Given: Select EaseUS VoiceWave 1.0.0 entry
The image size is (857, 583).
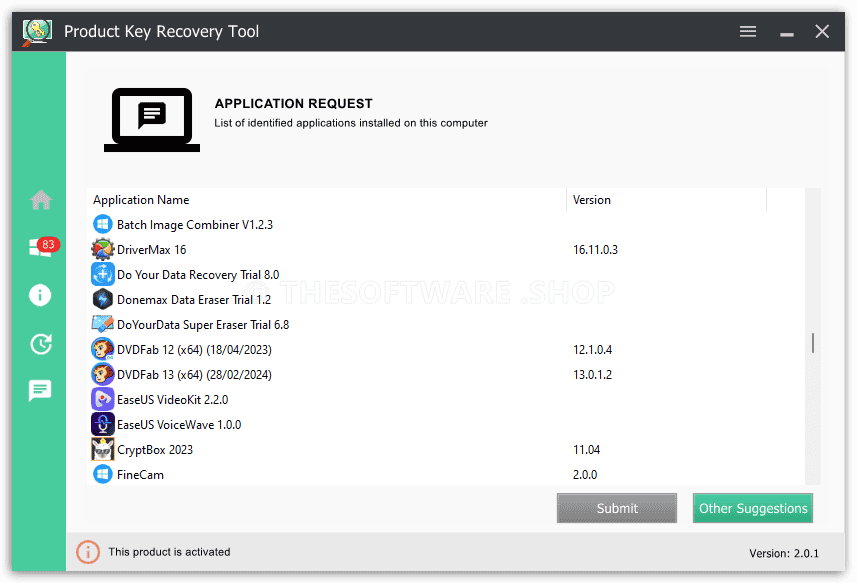Looking at the screenshot, I should [x=179, y=425].
